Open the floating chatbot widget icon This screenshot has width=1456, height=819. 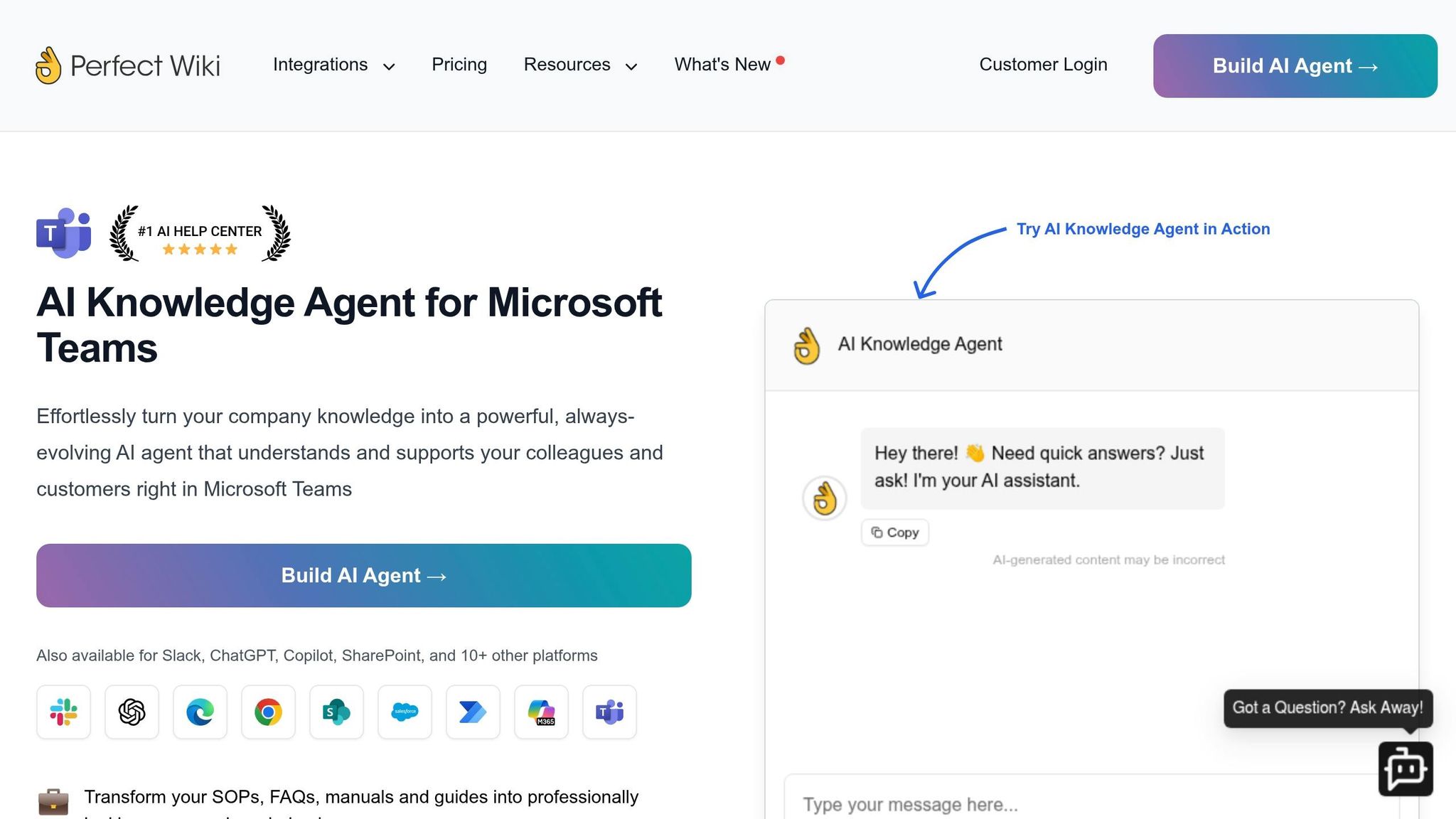(1406, 769)
